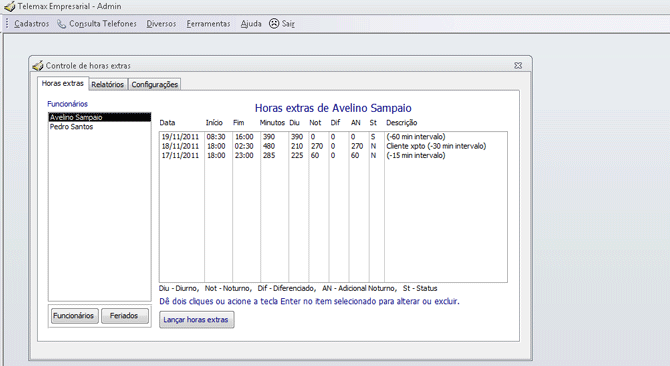Viewport: 670px width, 366px height.
Task: Open the Cadastros menu
Action: 32,23
